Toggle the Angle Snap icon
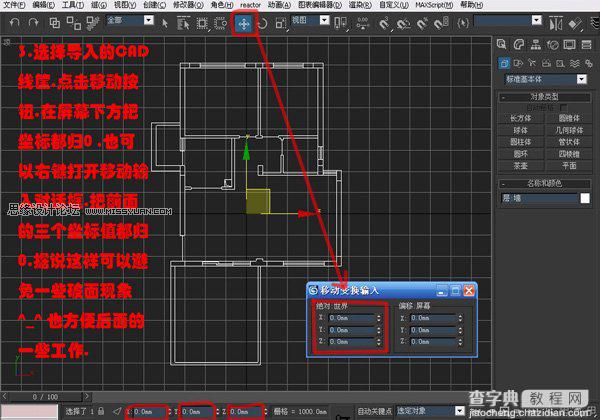 coord(403,24)
